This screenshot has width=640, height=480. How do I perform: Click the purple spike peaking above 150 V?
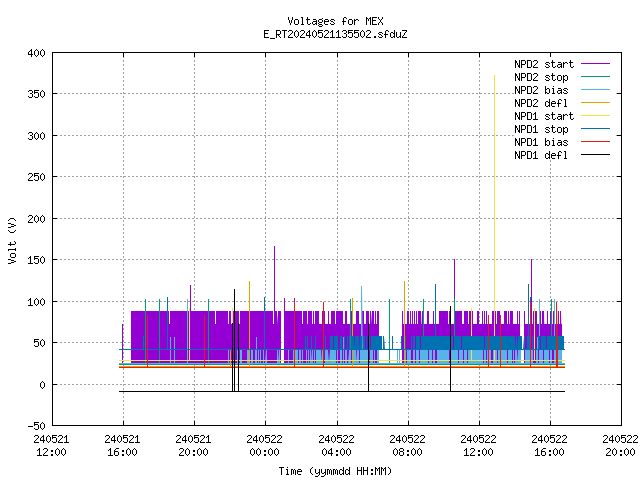pos(274,278)
